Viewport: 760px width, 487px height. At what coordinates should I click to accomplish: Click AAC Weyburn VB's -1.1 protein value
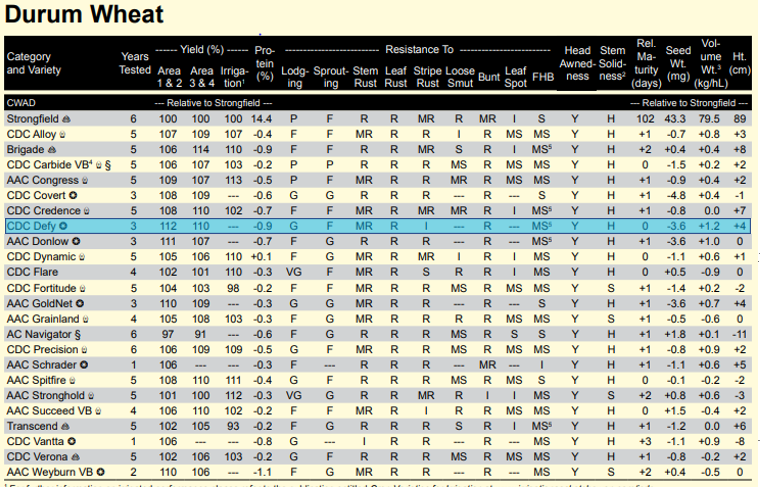coord(262,472)
